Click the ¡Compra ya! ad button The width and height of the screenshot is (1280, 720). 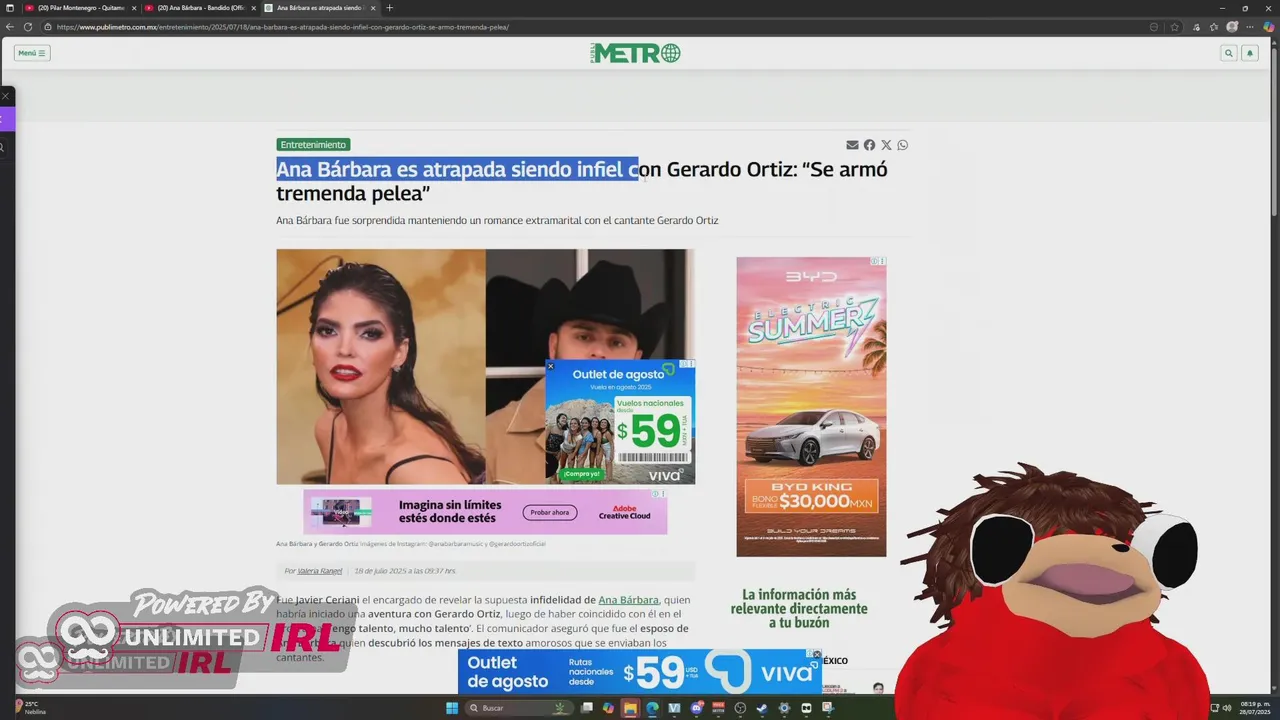coord(581,473)
